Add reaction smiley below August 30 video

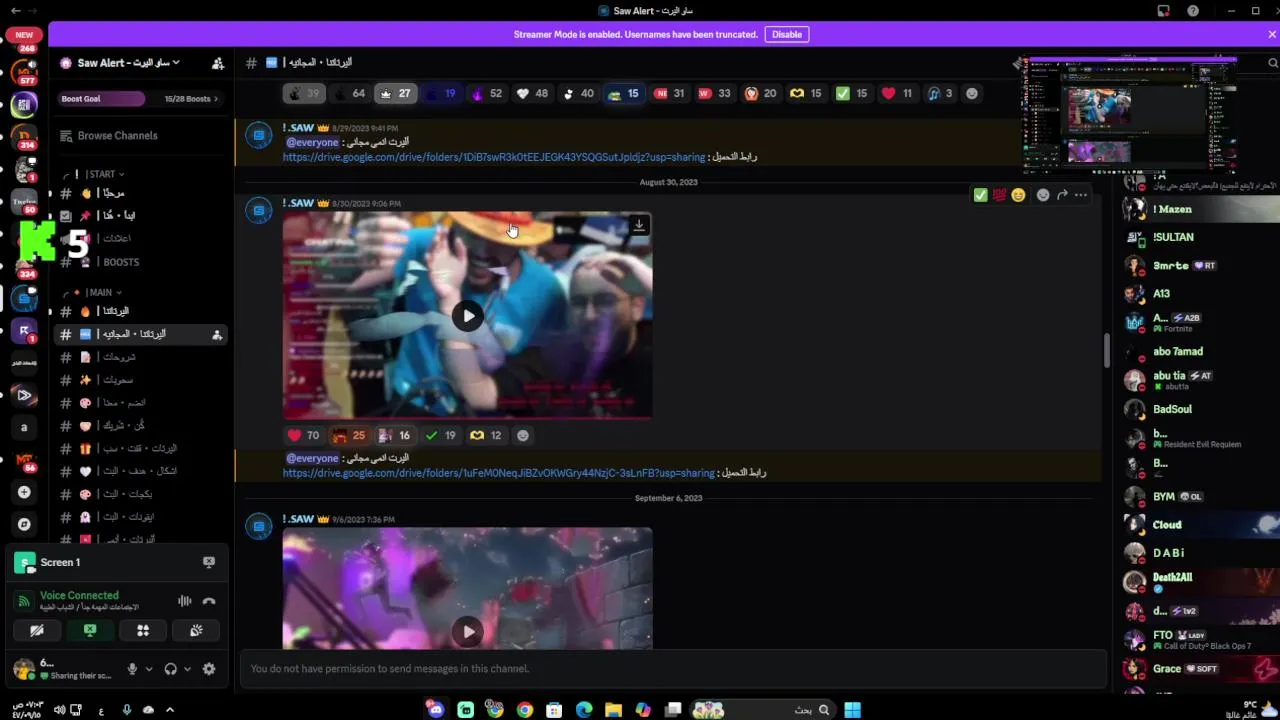(x=523, y=435)
